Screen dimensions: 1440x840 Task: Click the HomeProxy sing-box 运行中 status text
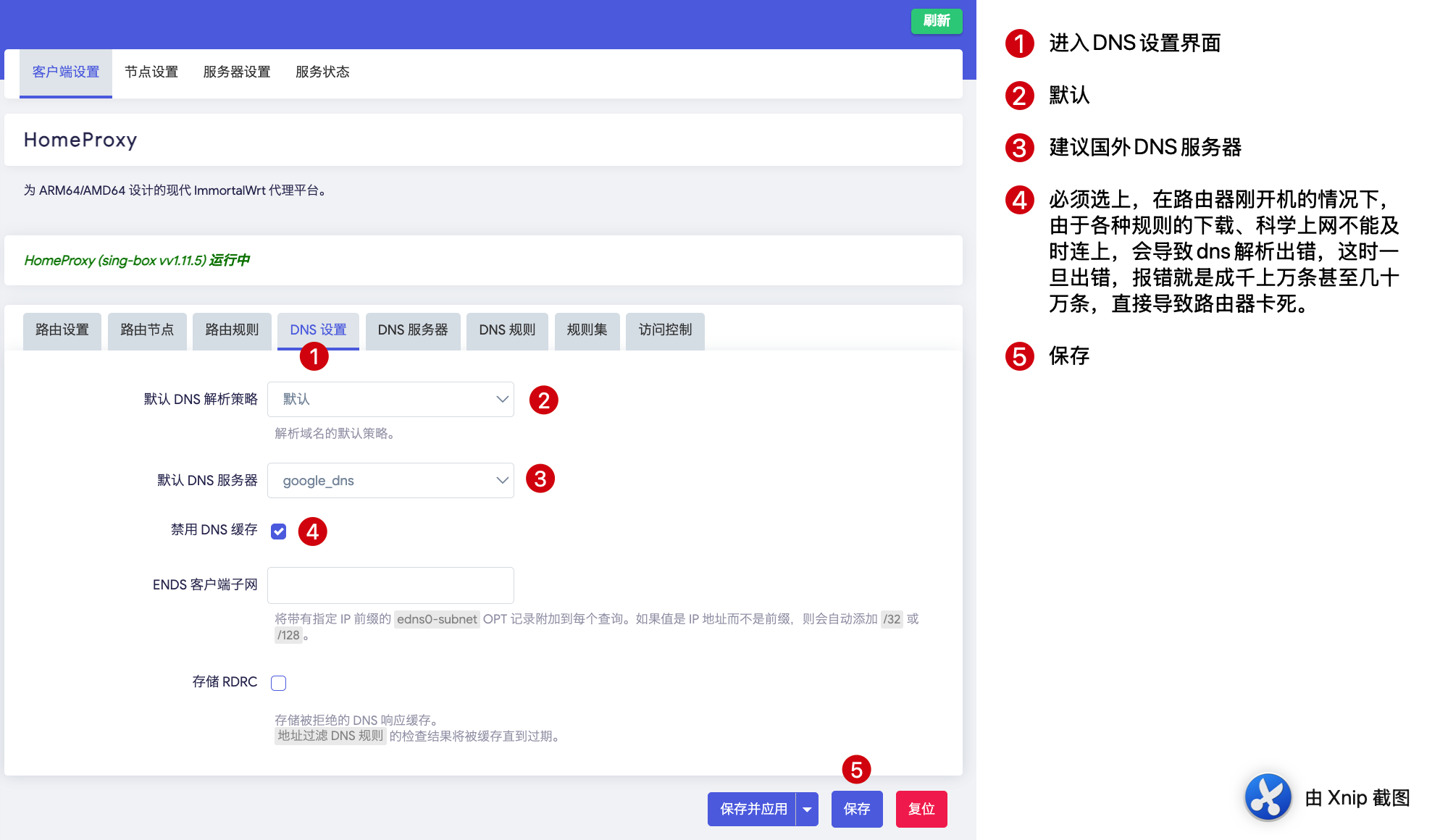[x=137, y=261]
